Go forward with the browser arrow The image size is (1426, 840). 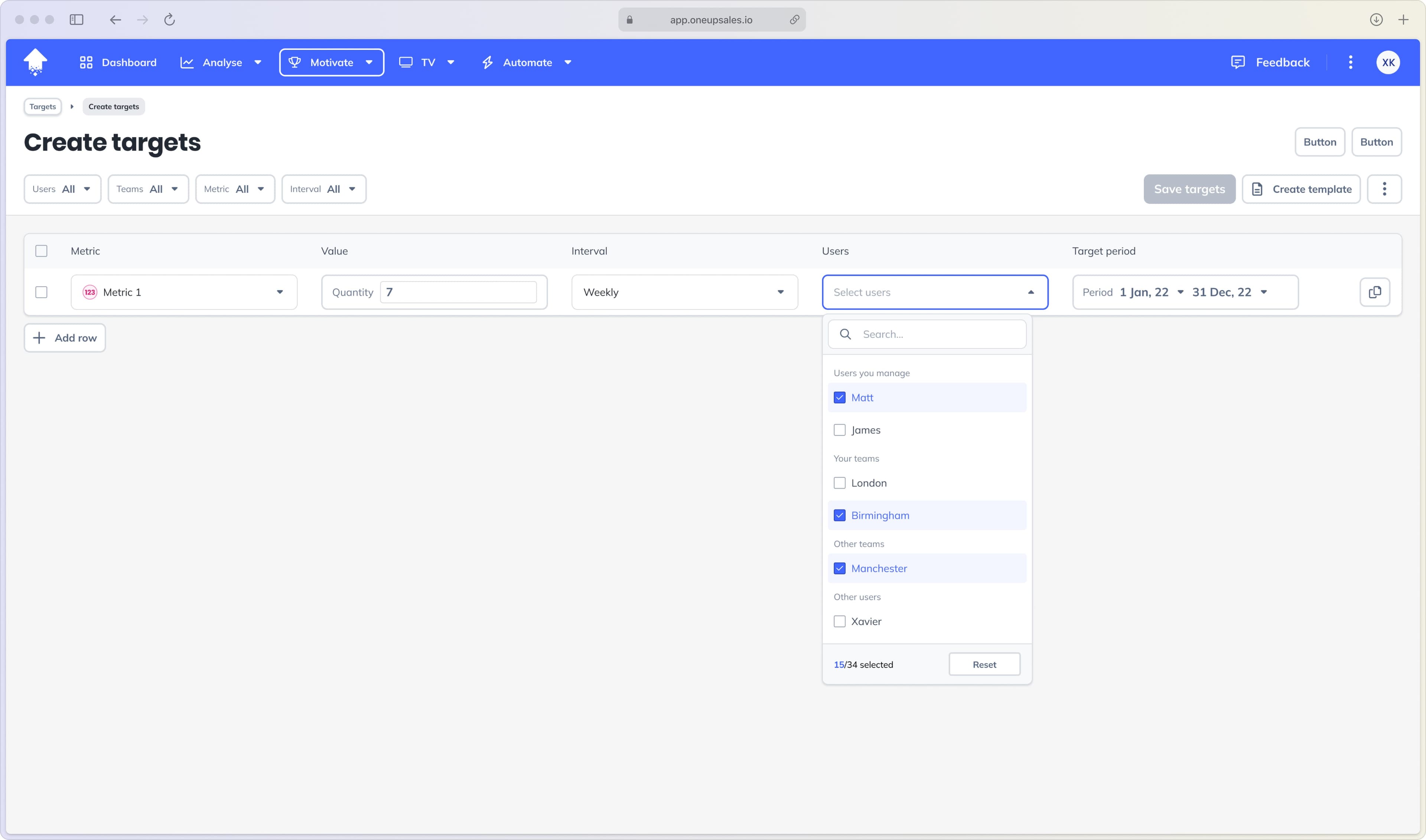(143, 20)
